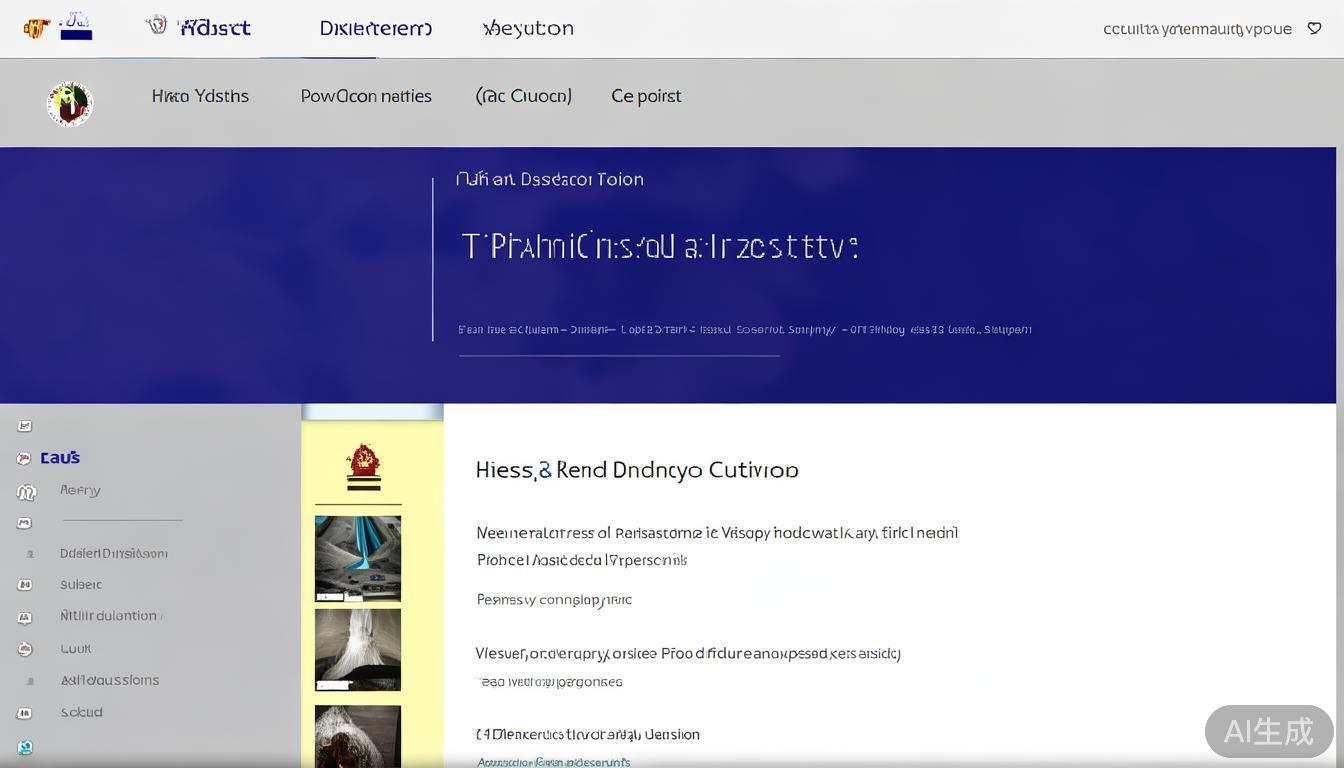Click the heart icon in the top-right corner

pyautogui.click(x=1314, y=29)
